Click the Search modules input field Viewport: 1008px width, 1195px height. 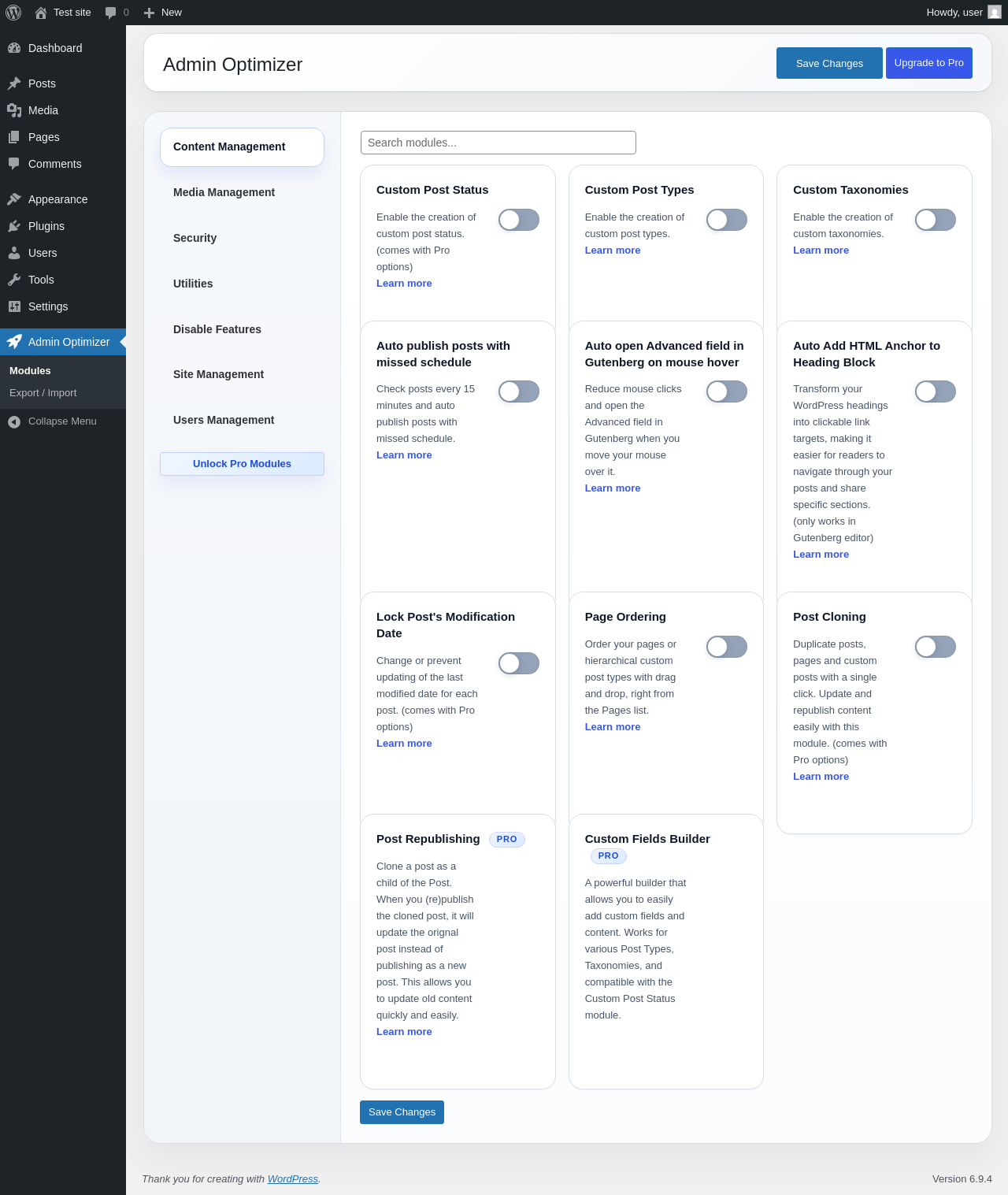498,143
